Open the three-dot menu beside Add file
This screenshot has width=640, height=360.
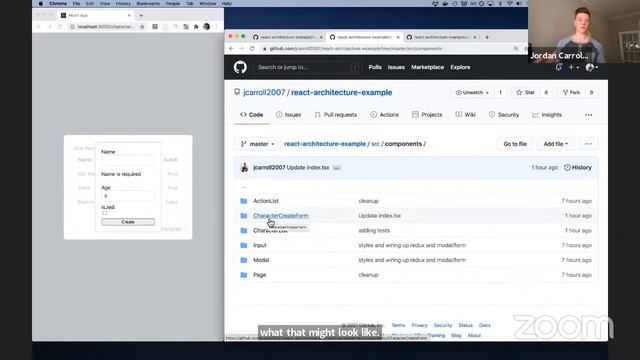[x=588, y=144]
